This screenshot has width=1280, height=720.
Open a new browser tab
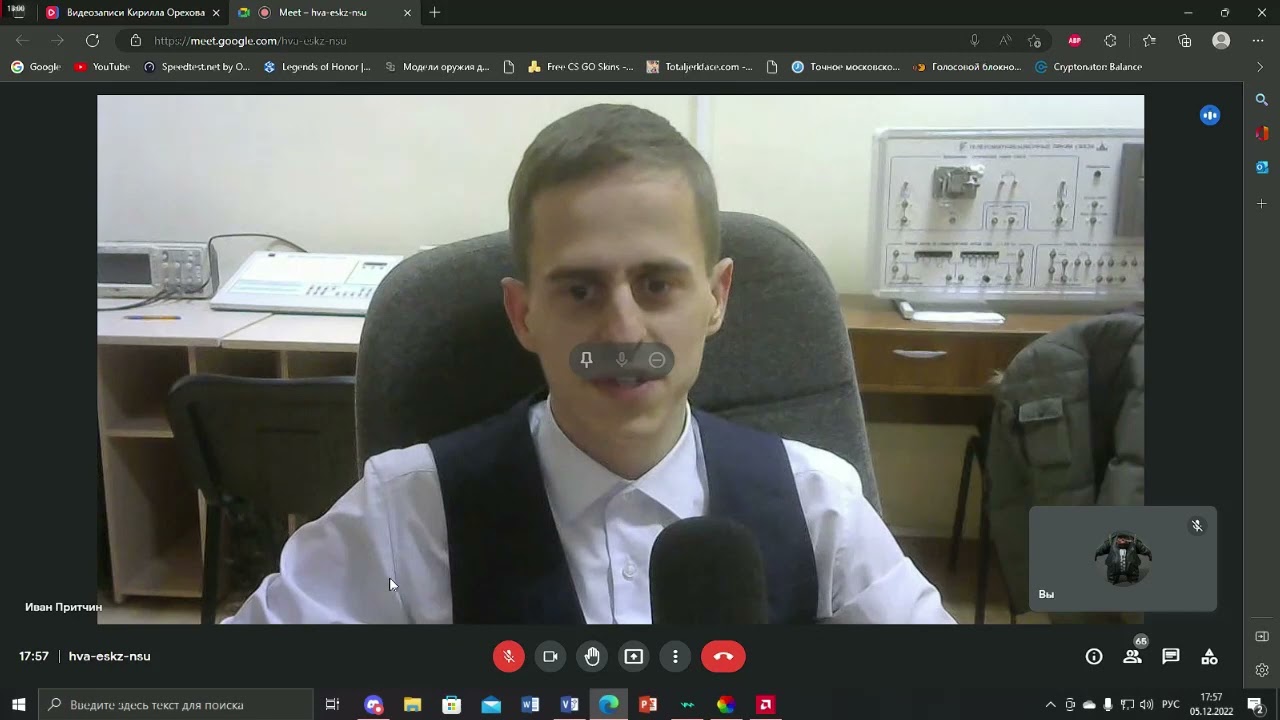click(x=434, y=13)
